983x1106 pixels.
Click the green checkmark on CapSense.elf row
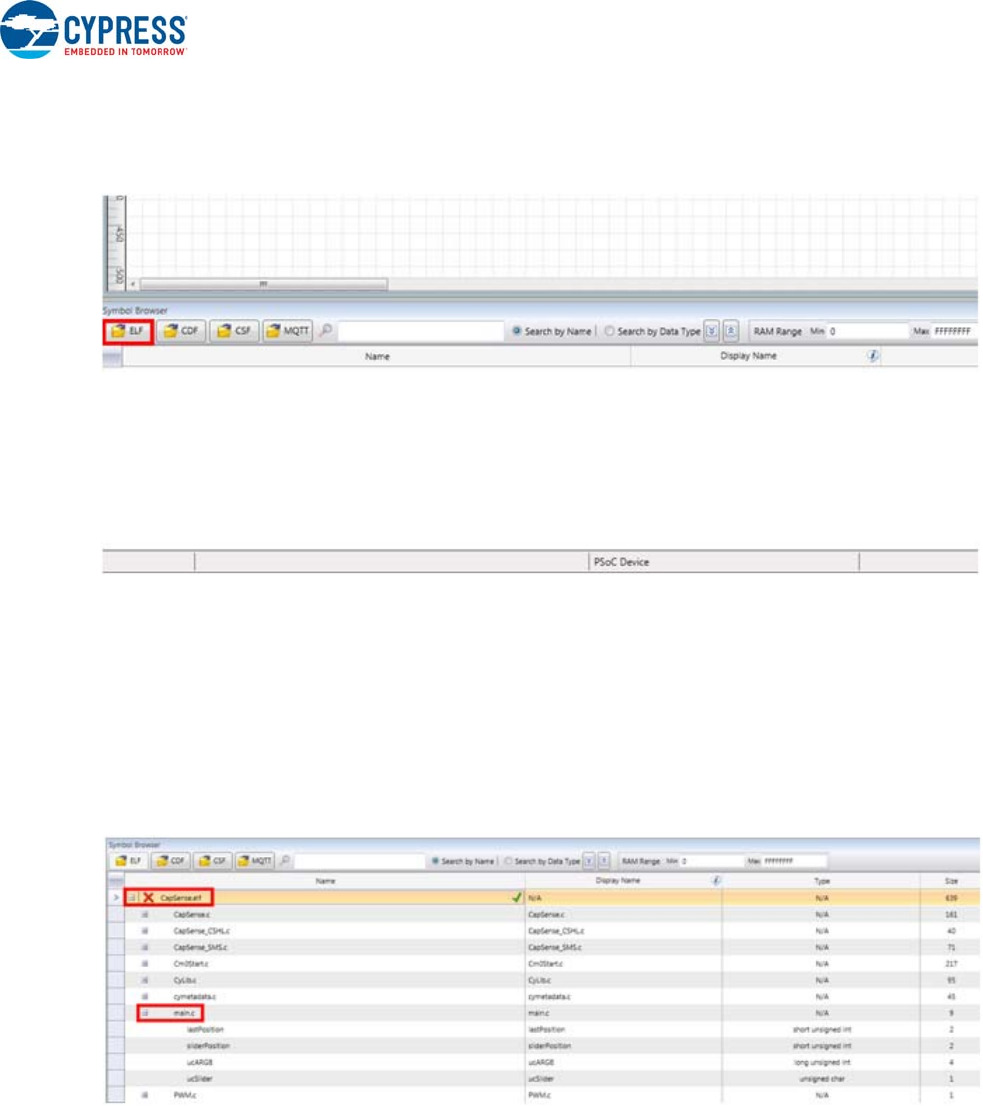click(x=516, y=898)
